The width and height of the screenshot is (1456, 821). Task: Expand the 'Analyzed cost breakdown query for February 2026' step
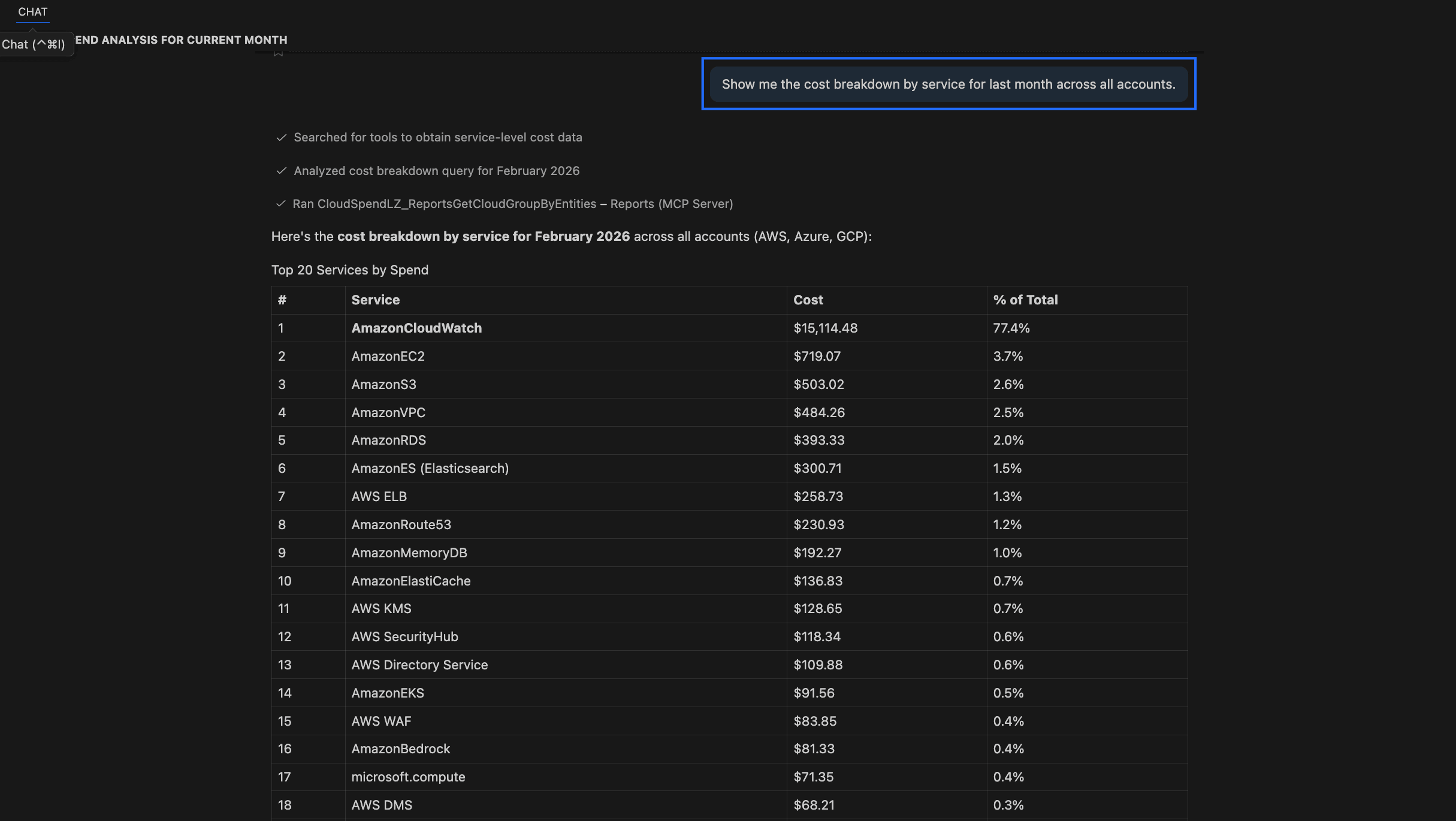(436, 171)
